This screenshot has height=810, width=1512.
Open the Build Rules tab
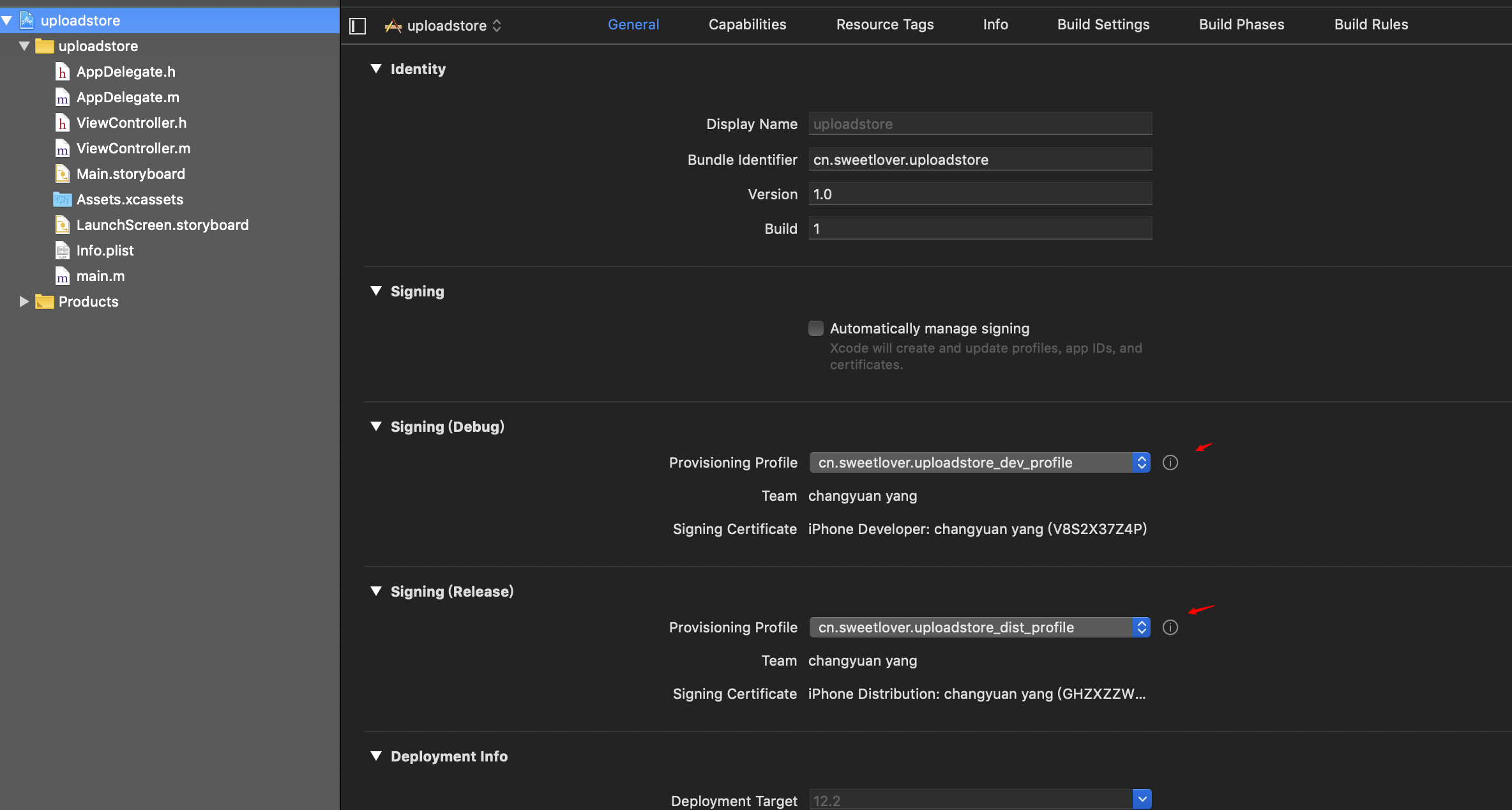click(x=1371, y=24)
